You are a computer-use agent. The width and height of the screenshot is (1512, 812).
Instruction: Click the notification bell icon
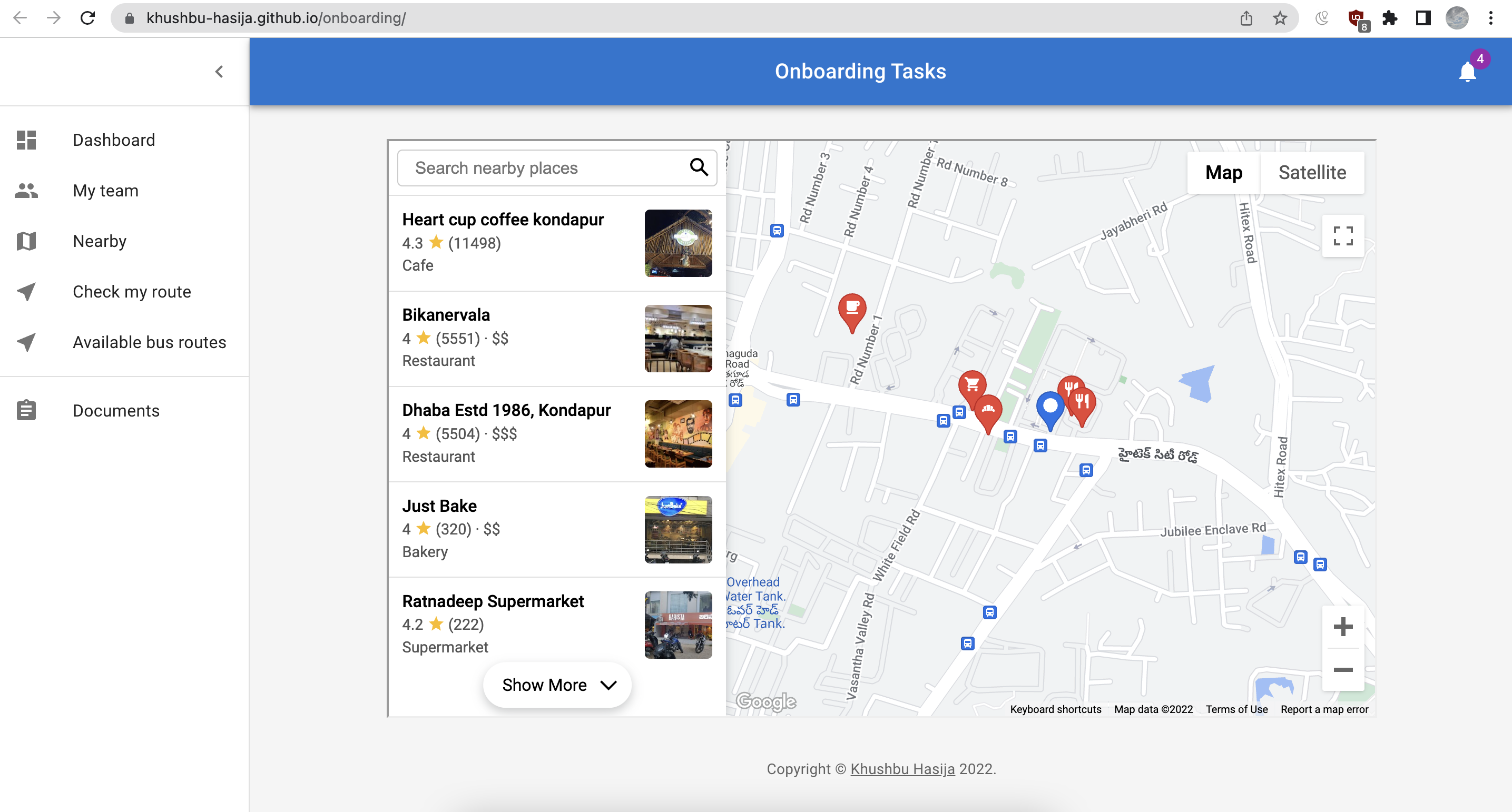1467,72
